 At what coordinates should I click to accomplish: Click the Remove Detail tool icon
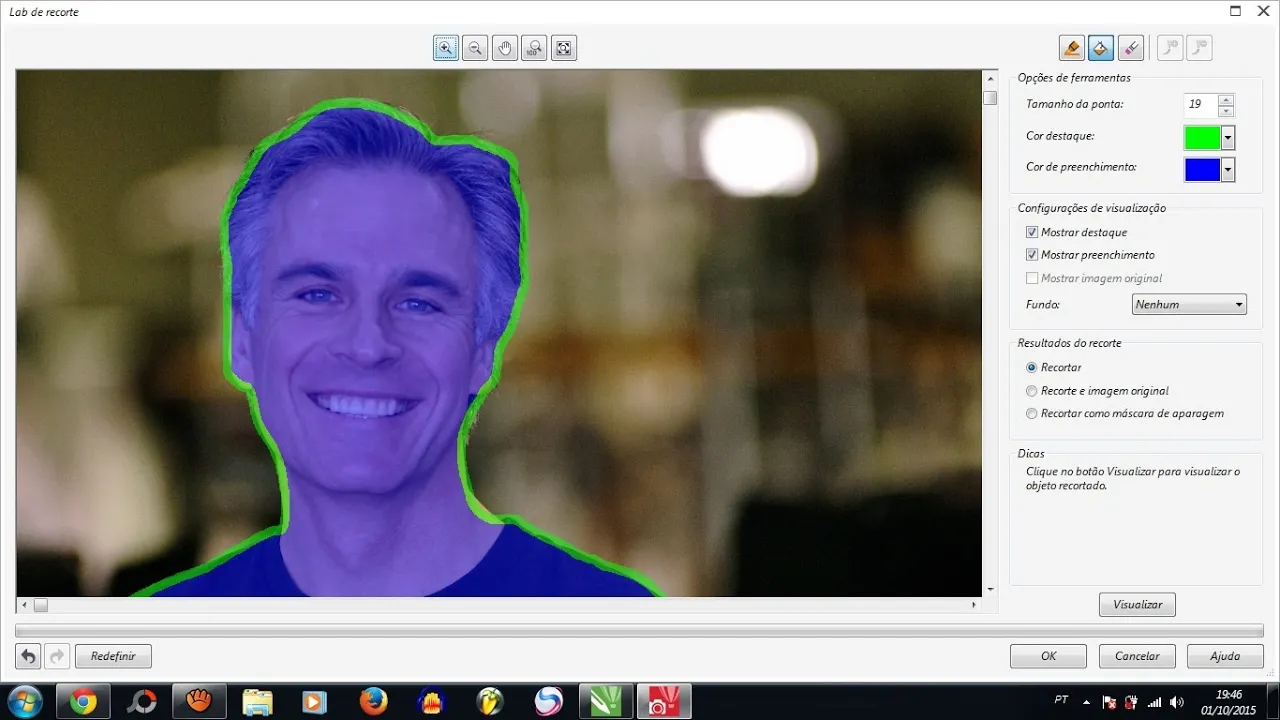pos(1199,48)
